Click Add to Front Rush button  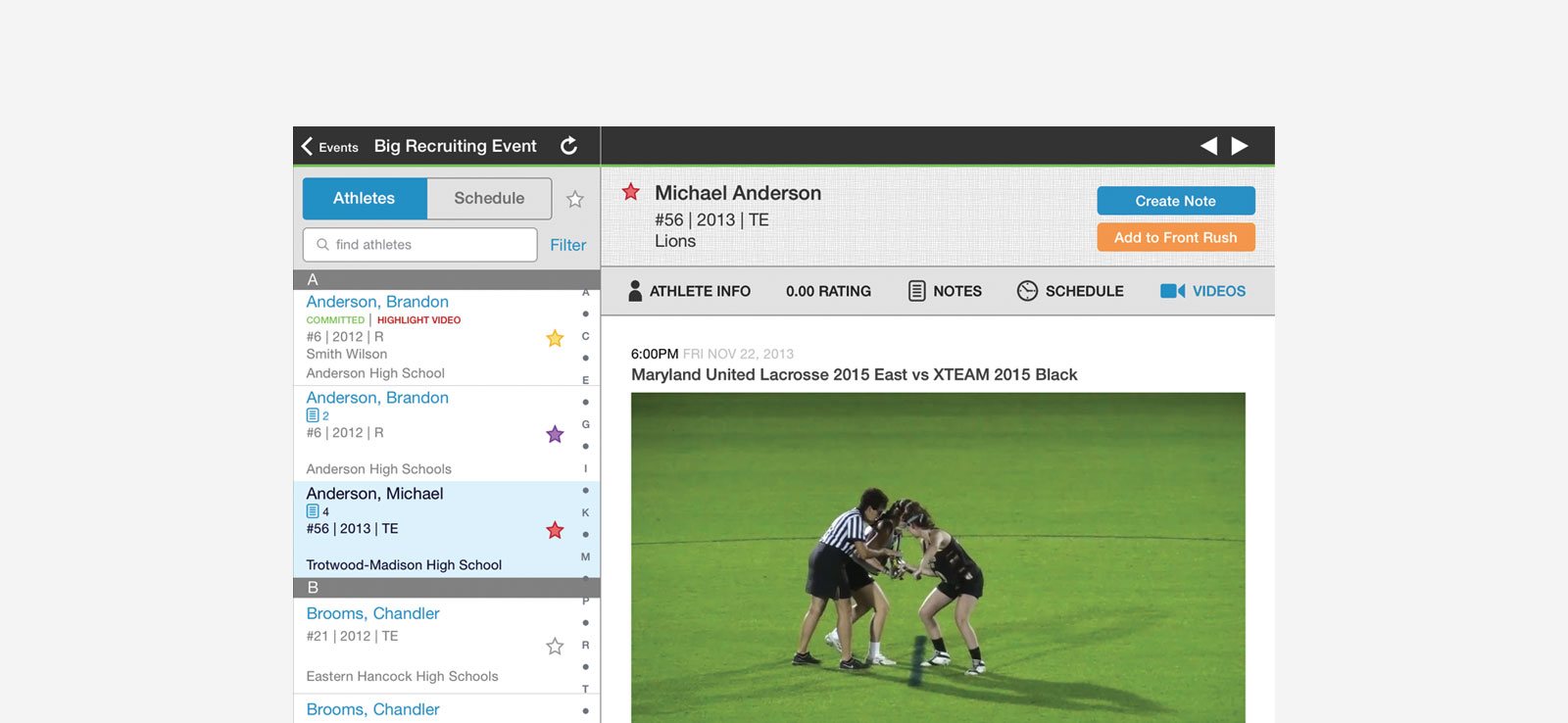[1176, 237]
